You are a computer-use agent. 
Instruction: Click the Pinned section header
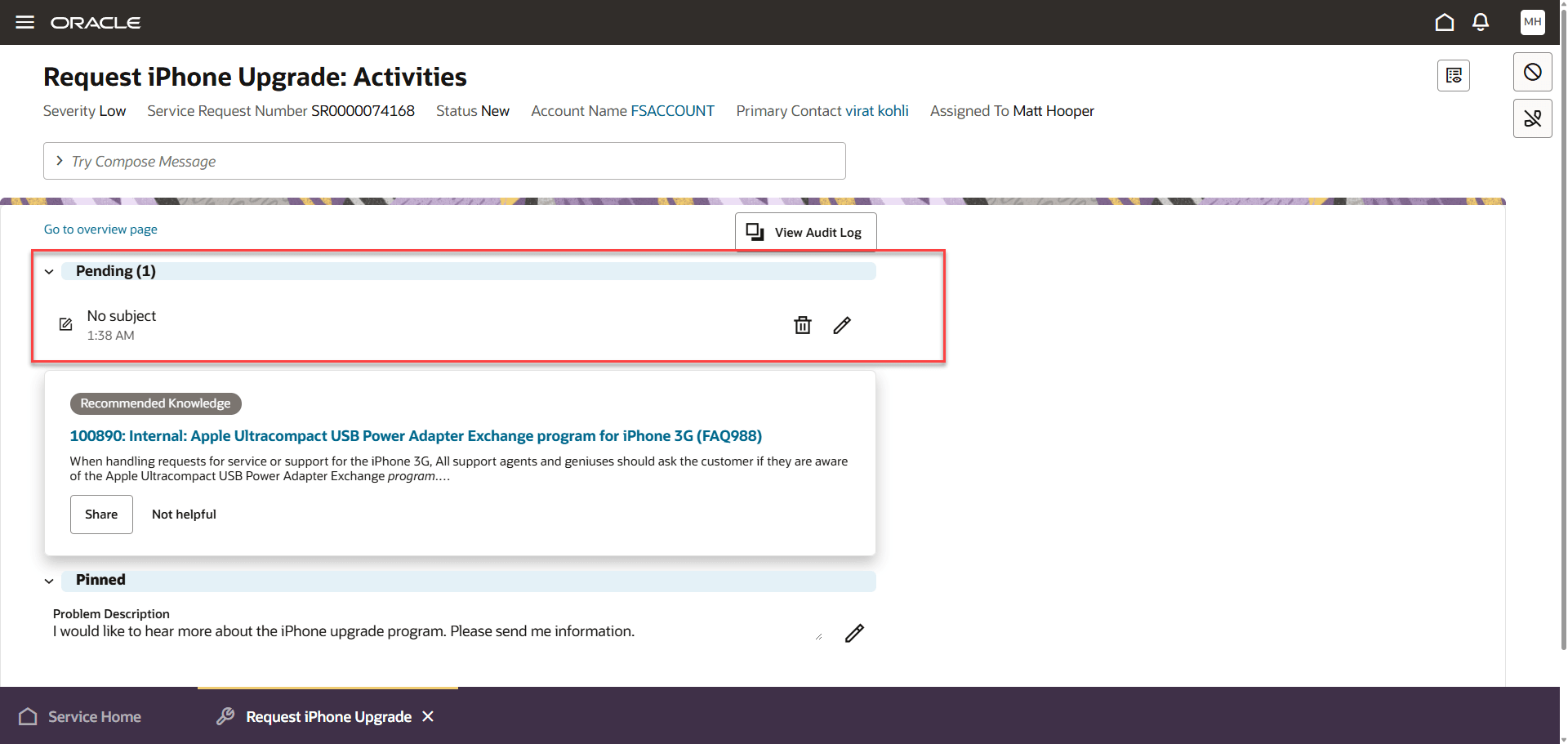468,581
